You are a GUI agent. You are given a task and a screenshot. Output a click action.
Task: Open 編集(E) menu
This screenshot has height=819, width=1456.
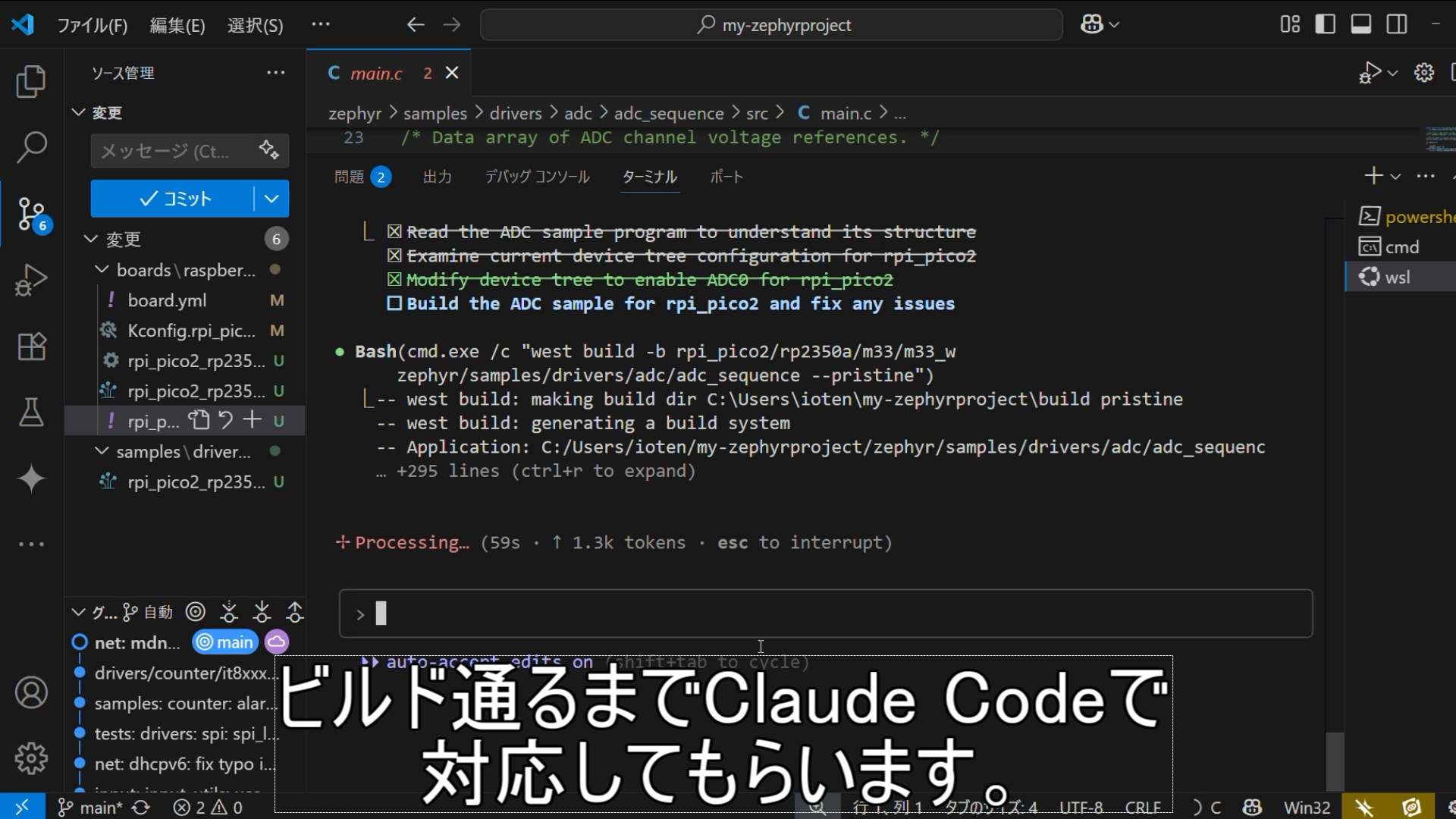tap(177, 25)
